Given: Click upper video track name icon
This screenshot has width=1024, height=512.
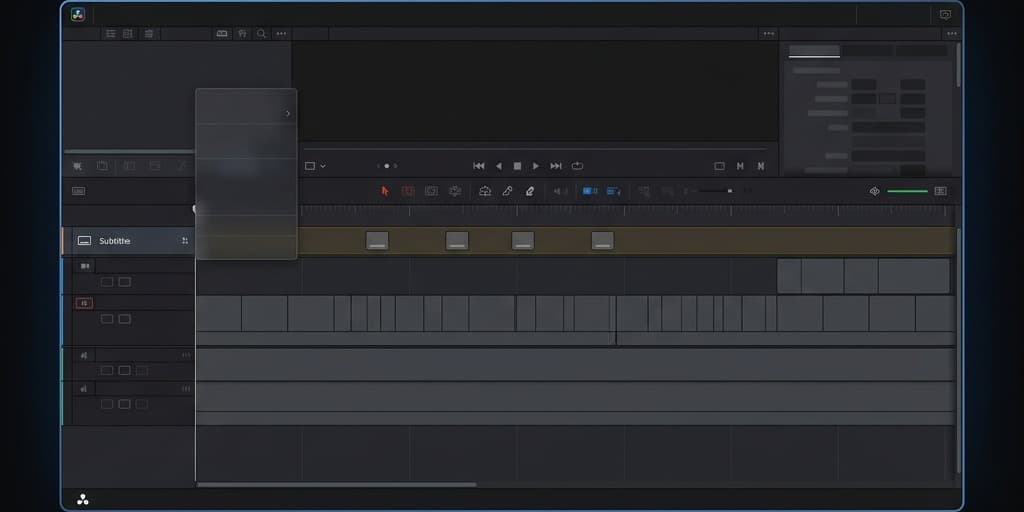Looking at the screenshot, I should coord(85,266).
